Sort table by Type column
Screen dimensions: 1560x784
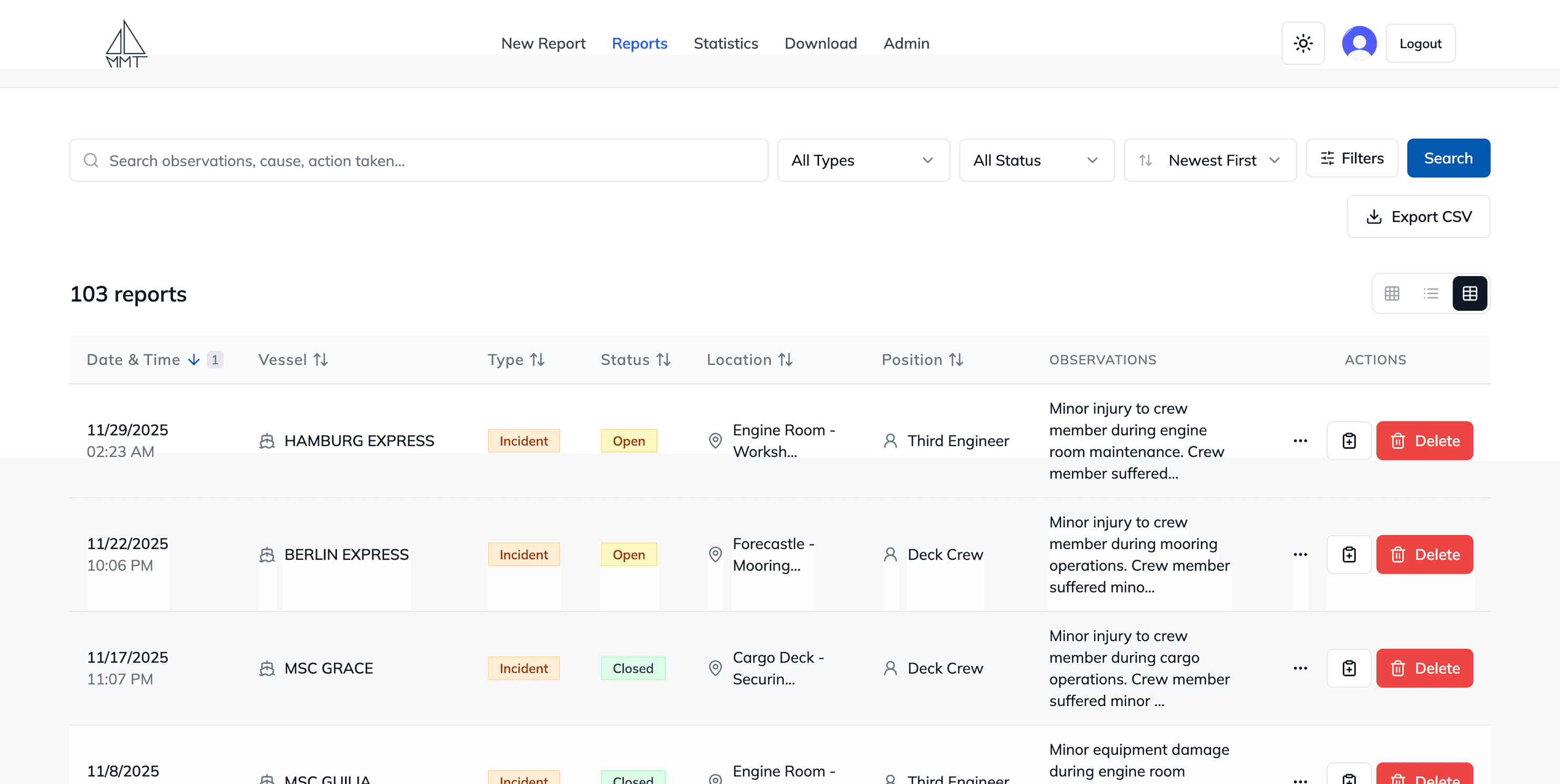(516, 359)
